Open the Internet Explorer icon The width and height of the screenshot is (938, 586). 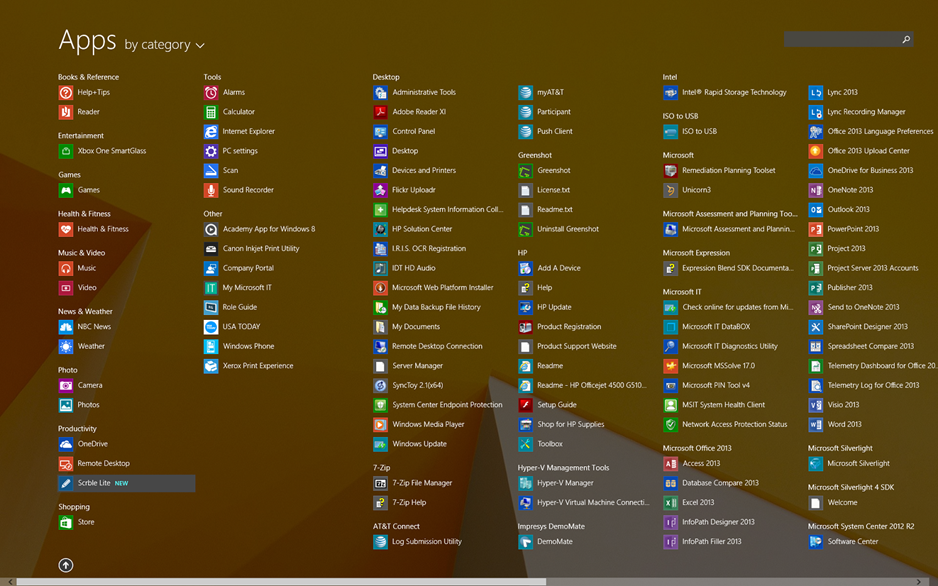click(x=211, y=132)
